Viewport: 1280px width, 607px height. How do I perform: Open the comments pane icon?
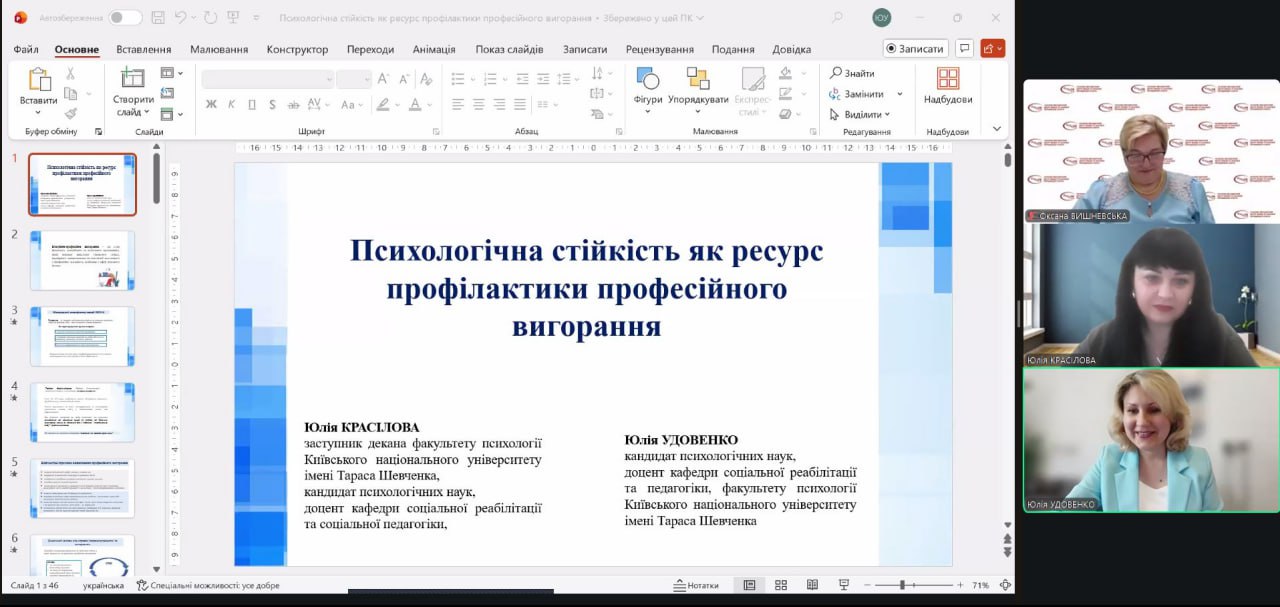pos(964,48)
